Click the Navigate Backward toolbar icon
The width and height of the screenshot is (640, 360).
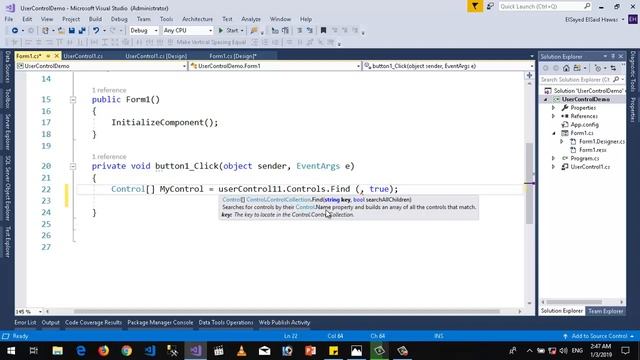[15, 30]
